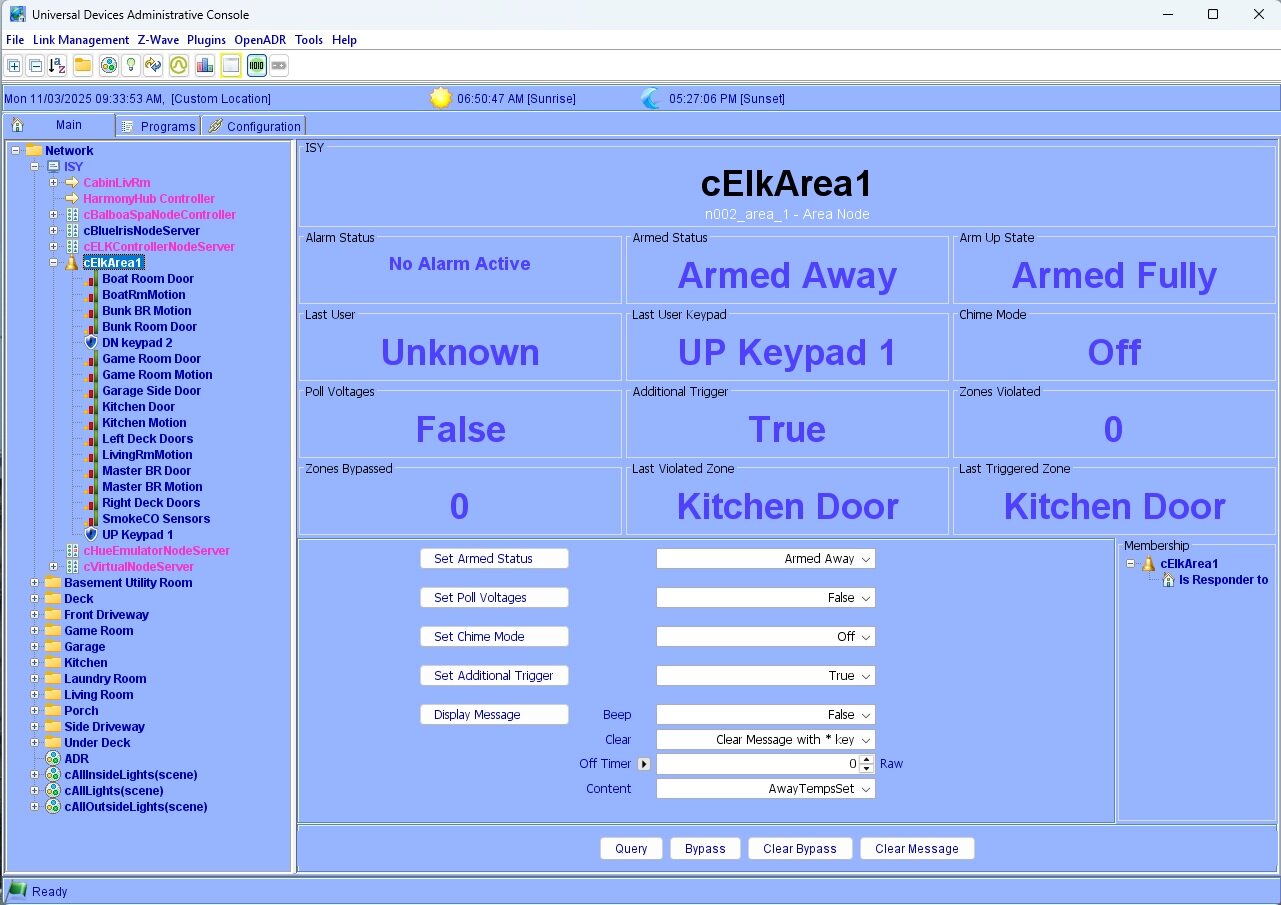Click the A-Z sort toolbar icon

(x=58, y=66)
